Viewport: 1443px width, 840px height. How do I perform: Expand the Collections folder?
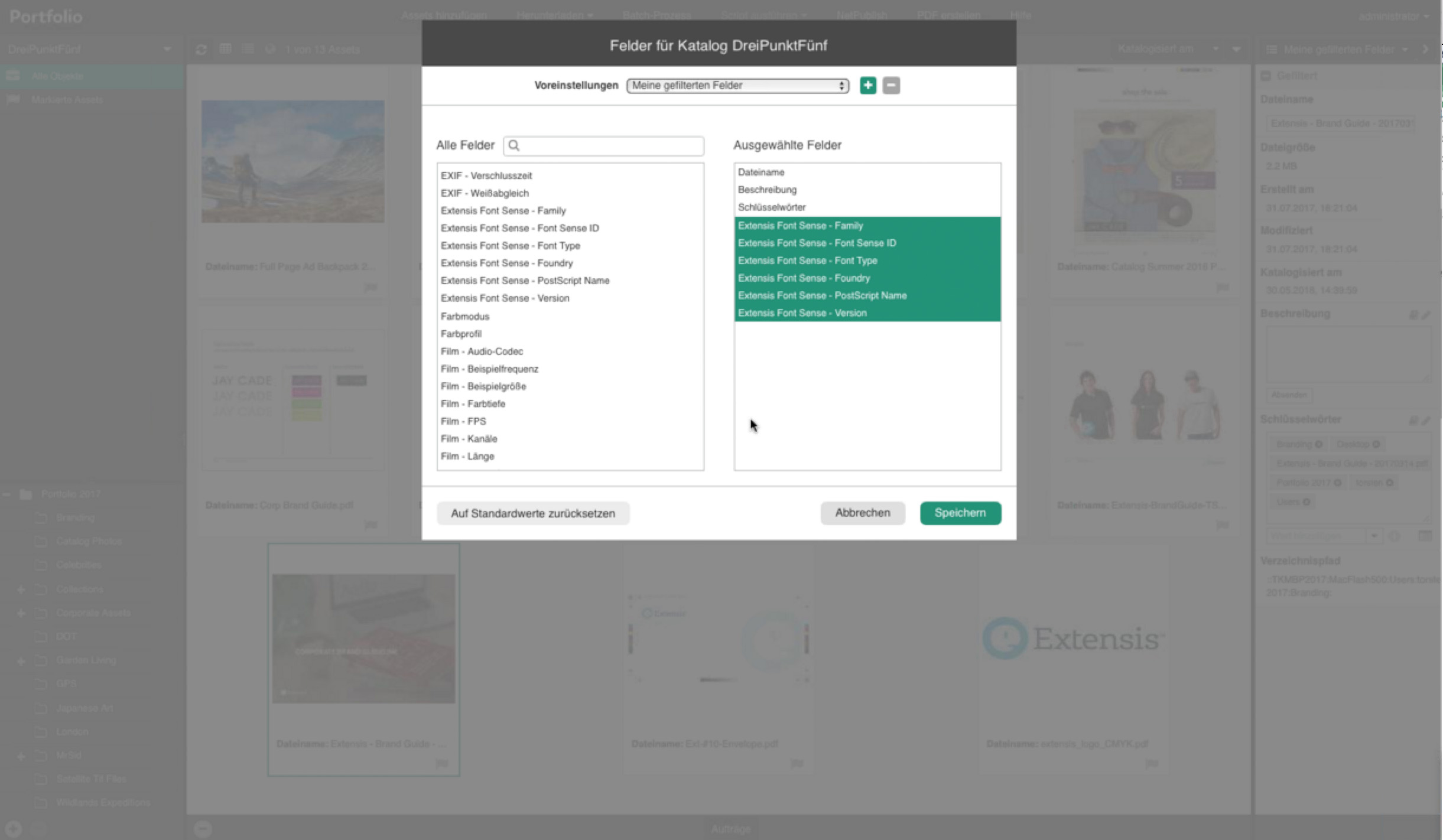pos(21,589)
